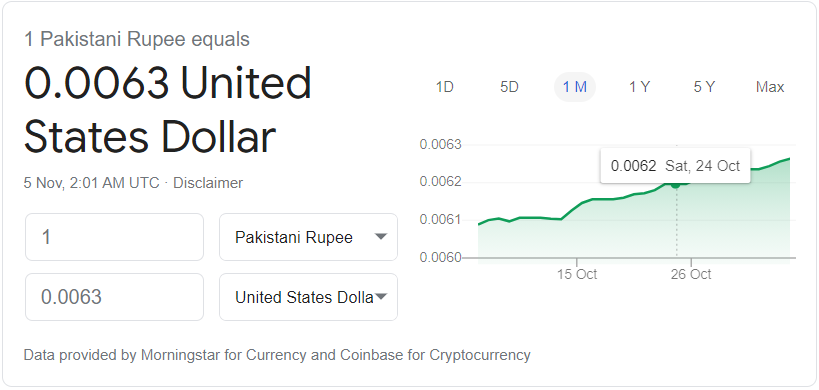Focus the Pakistani Rupee amount field

(114, 237)
